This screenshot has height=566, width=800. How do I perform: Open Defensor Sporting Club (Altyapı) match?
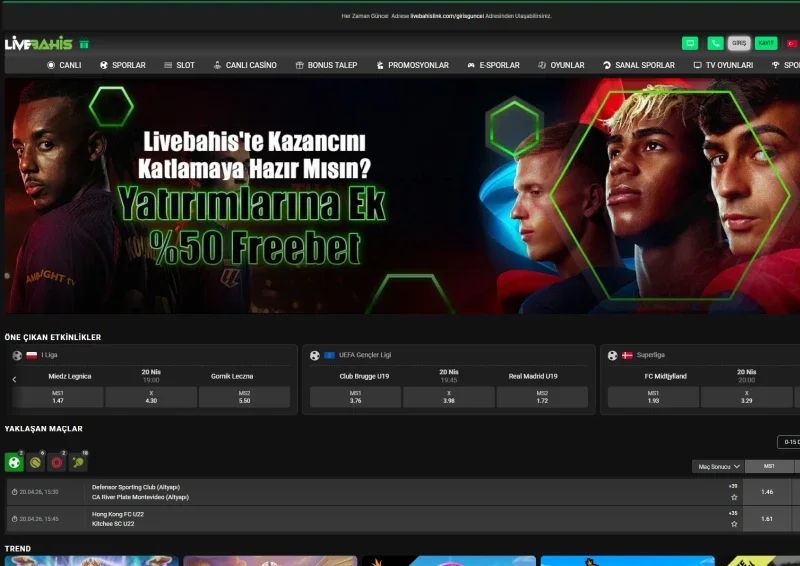pos(136,487)
